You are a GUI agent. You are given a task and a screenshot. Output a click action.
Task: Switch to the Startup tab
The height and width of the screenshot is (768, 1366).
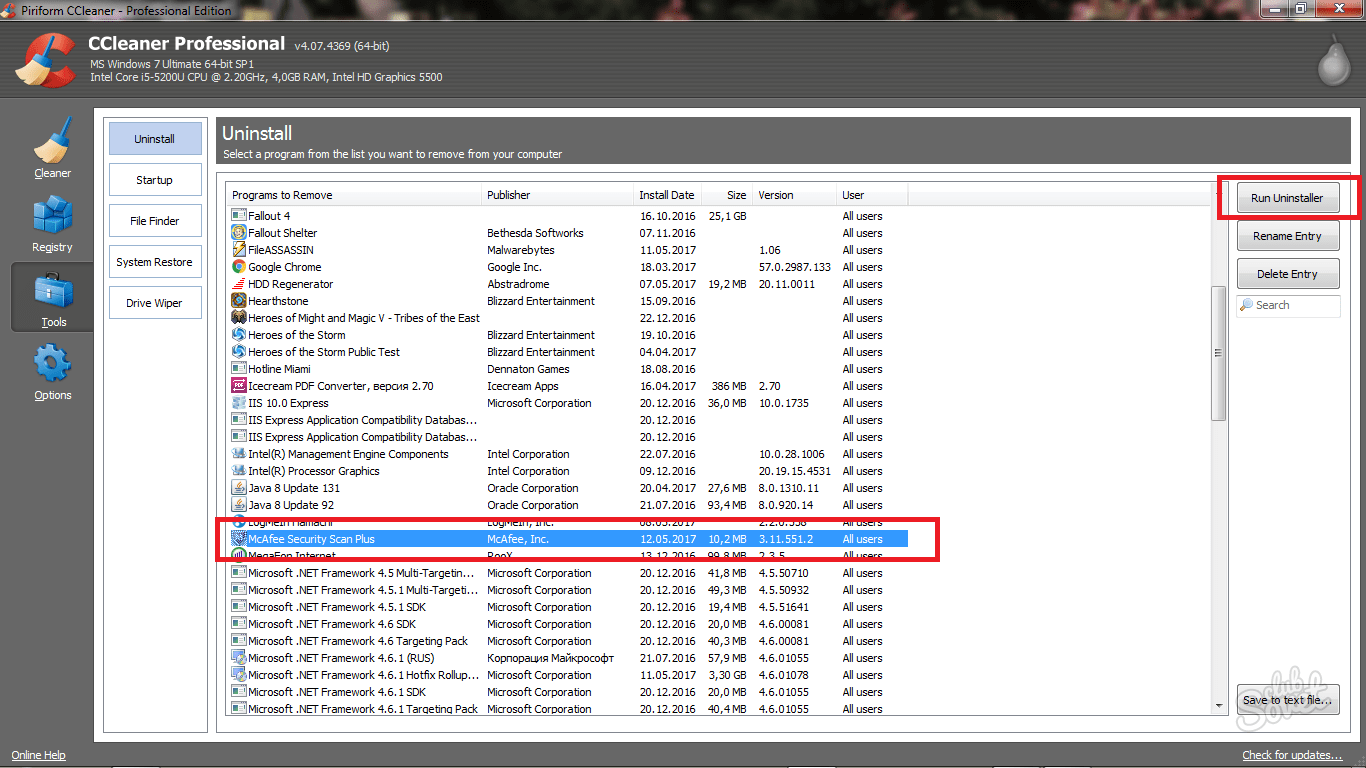point(155,180)
